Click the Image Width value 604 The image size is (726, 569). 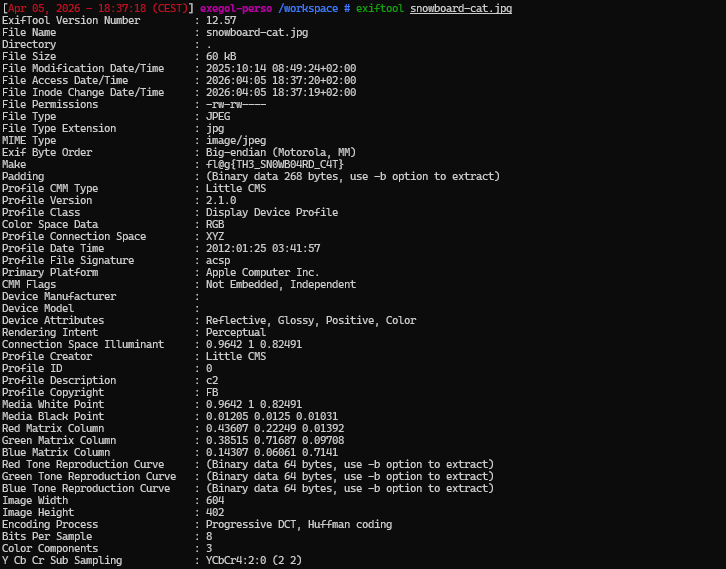(x=215, y=500)
